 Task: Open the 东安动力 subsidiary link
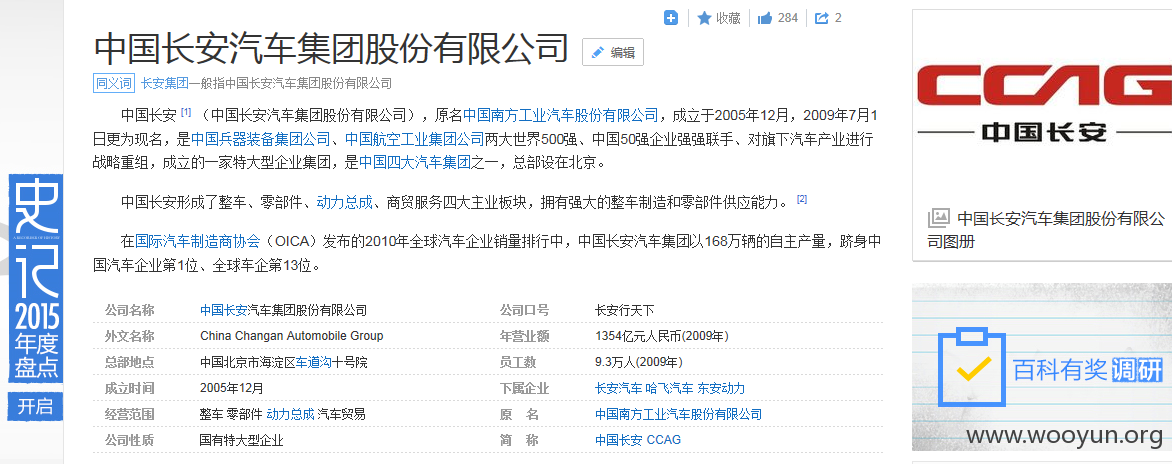[x=721, y=389]
